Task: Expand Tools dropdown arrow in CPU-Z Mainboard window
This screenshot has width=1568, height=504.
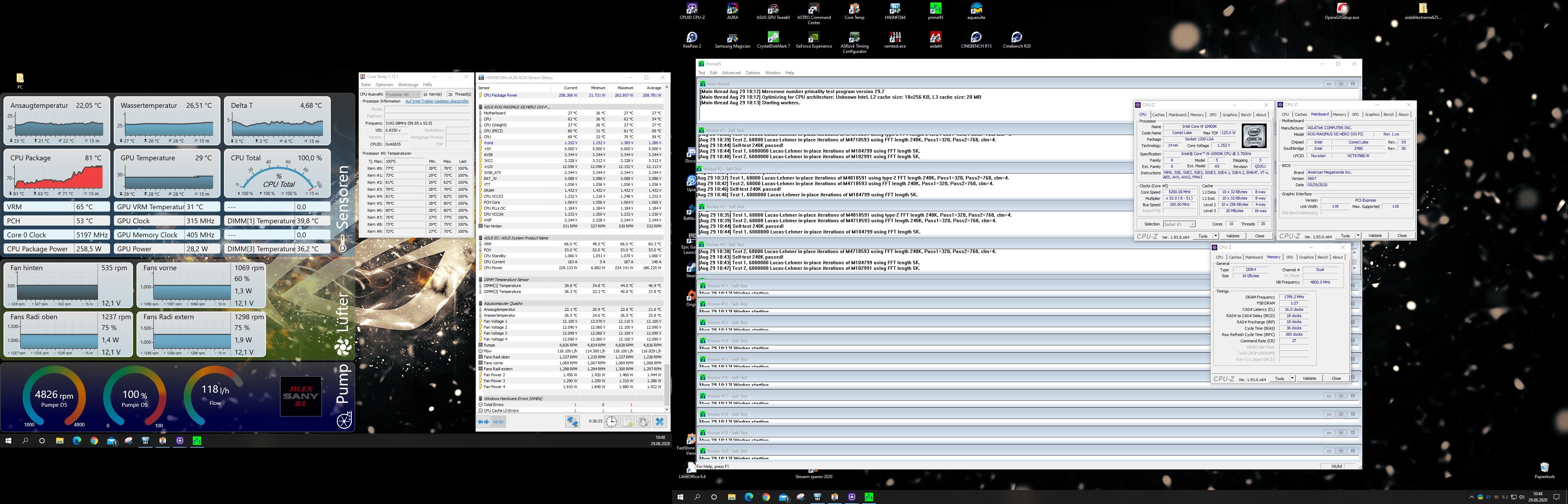Action: point(1357,236)
